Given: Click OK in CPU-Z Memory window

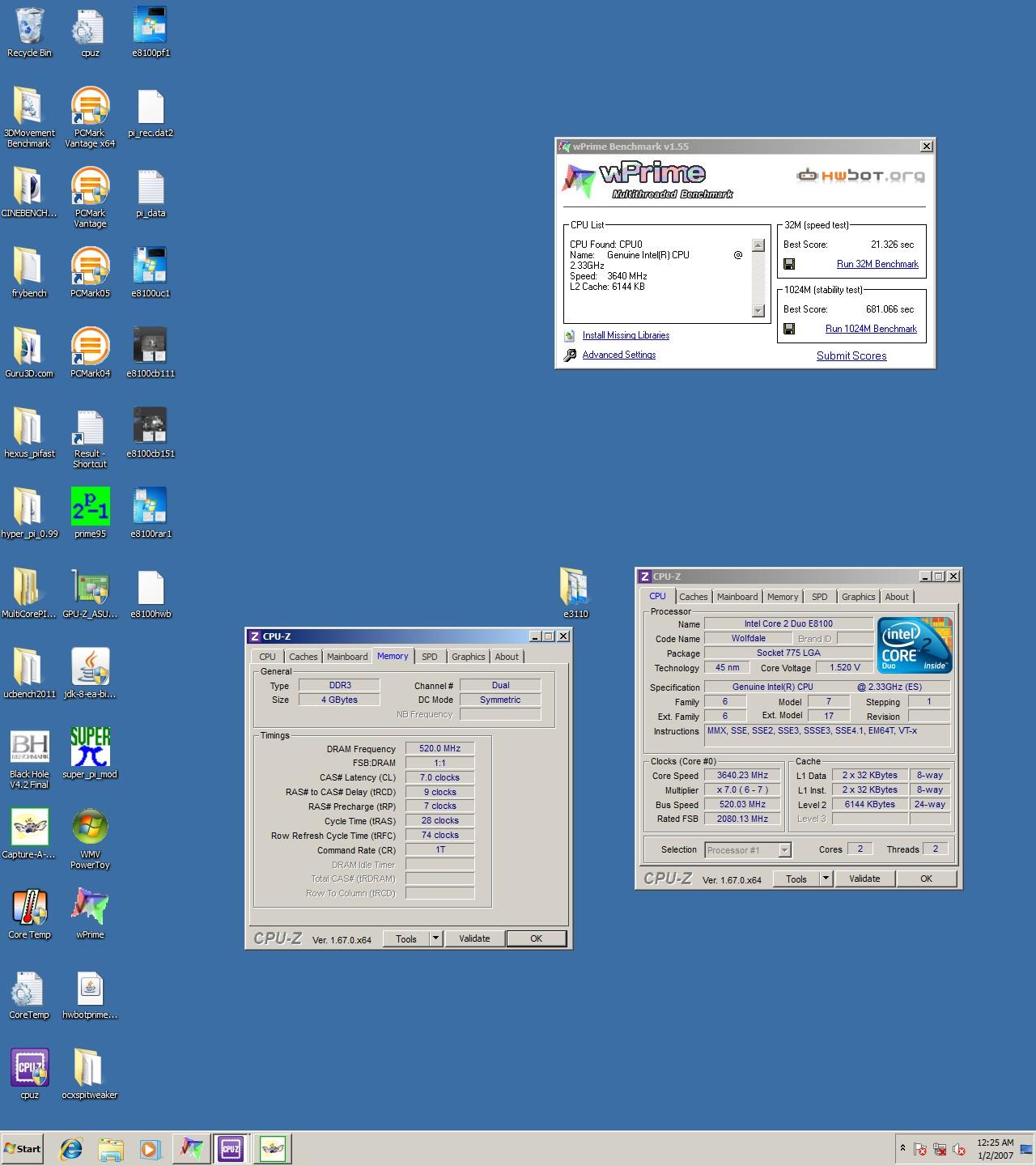Looking at the screenshot, I should pyautogui.click(x=536, y=938).
